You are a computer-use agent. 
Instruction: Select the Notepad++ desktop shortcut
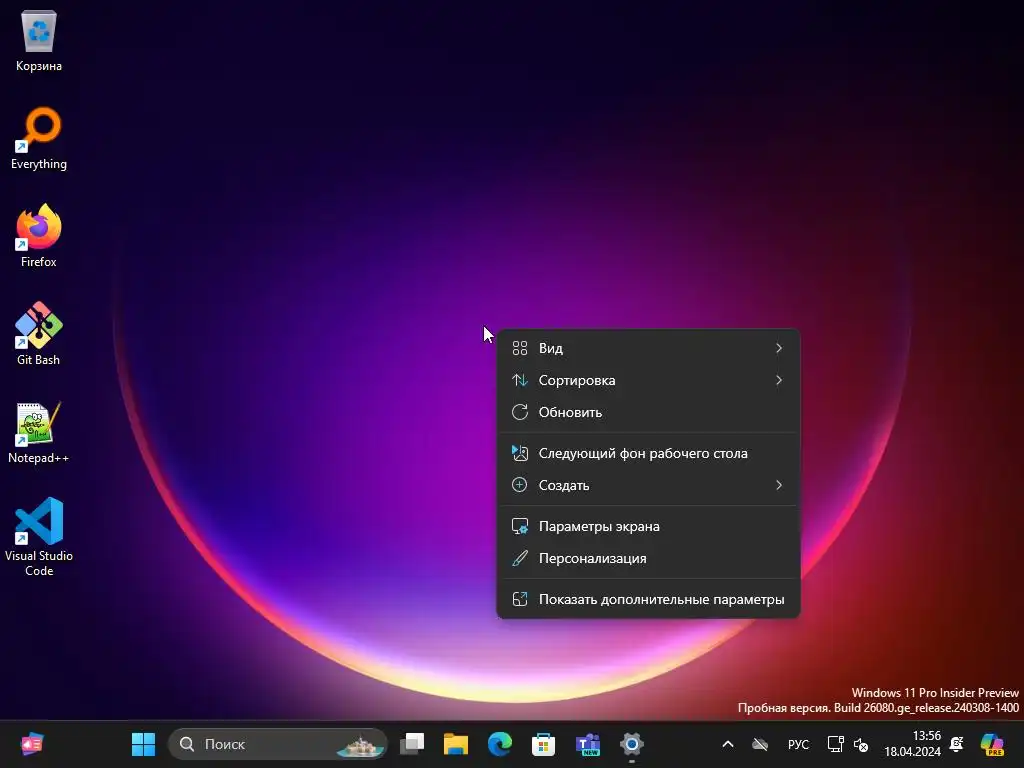pos(39,432)
